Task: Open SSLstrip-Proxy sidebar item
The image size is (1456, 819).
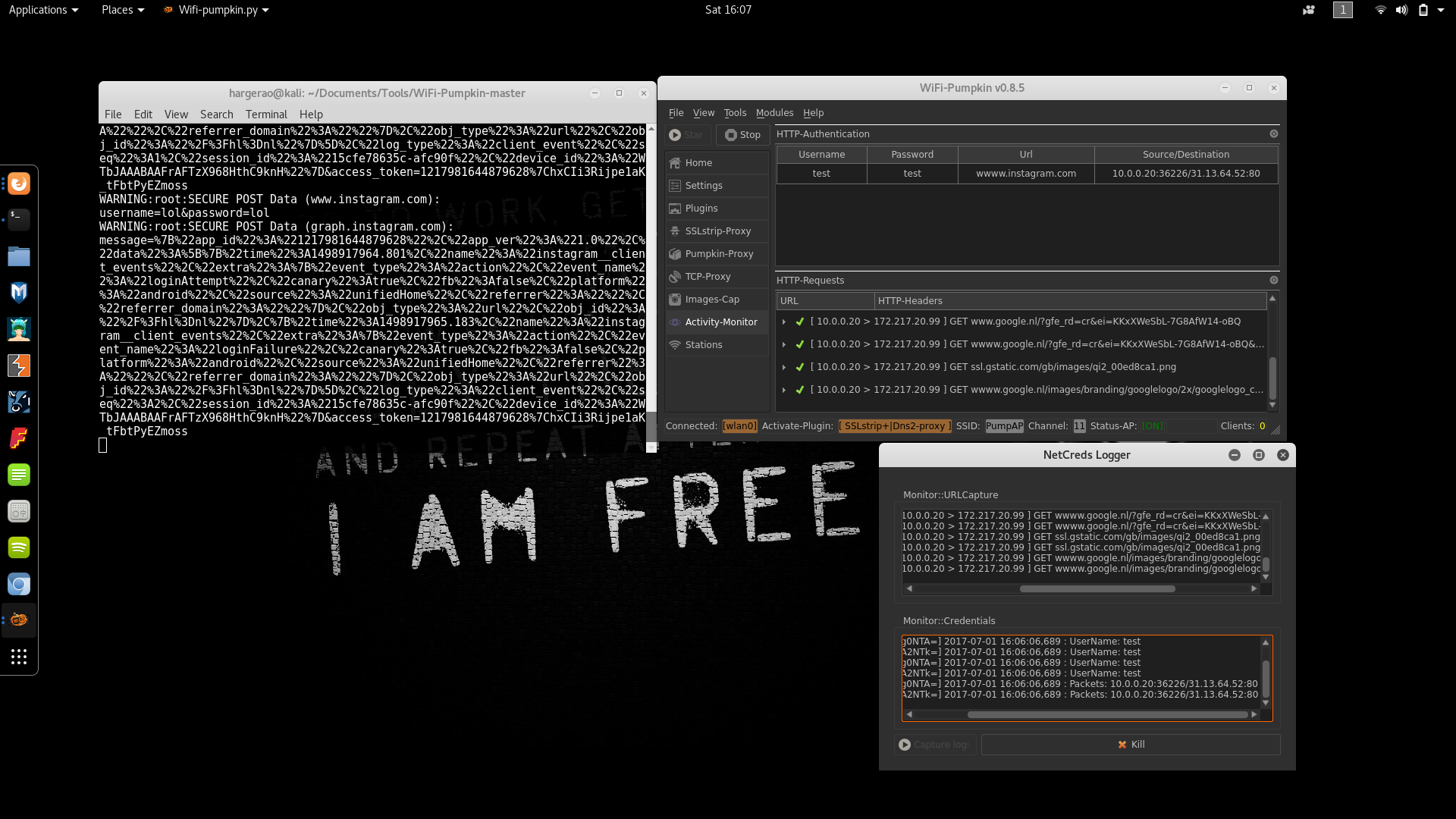Action: coord(717,231)
